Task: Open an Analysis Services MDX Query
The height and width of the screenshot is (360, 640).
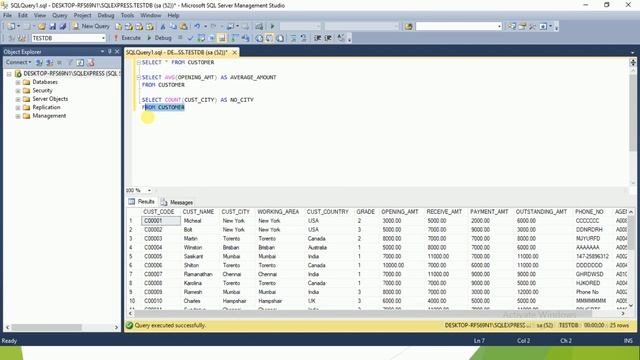Action: point(129,26)
